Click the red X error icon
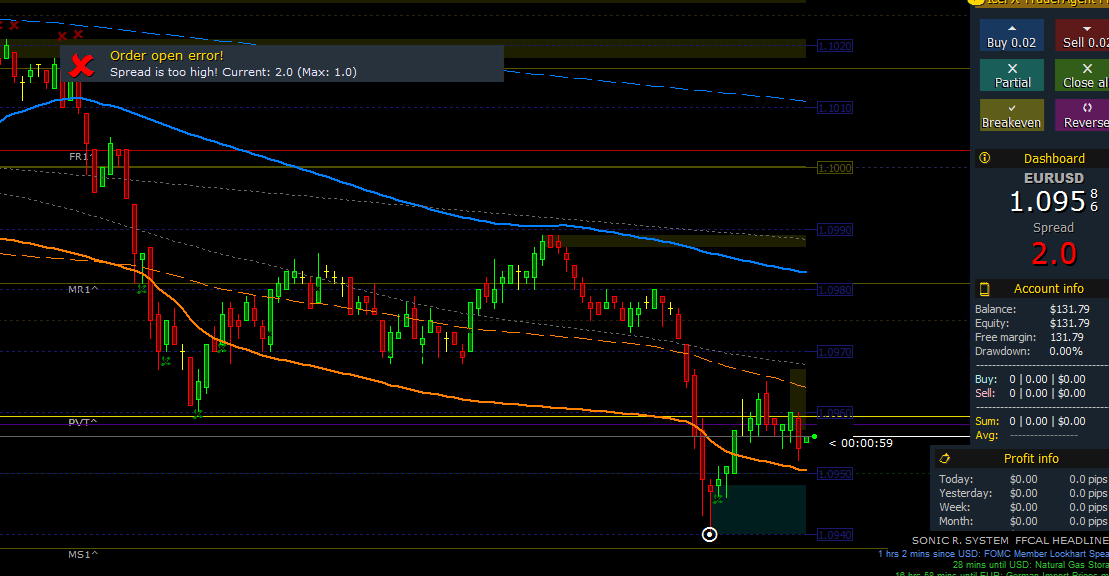Viewport: 1109px width, 576px height. [82, 65]
